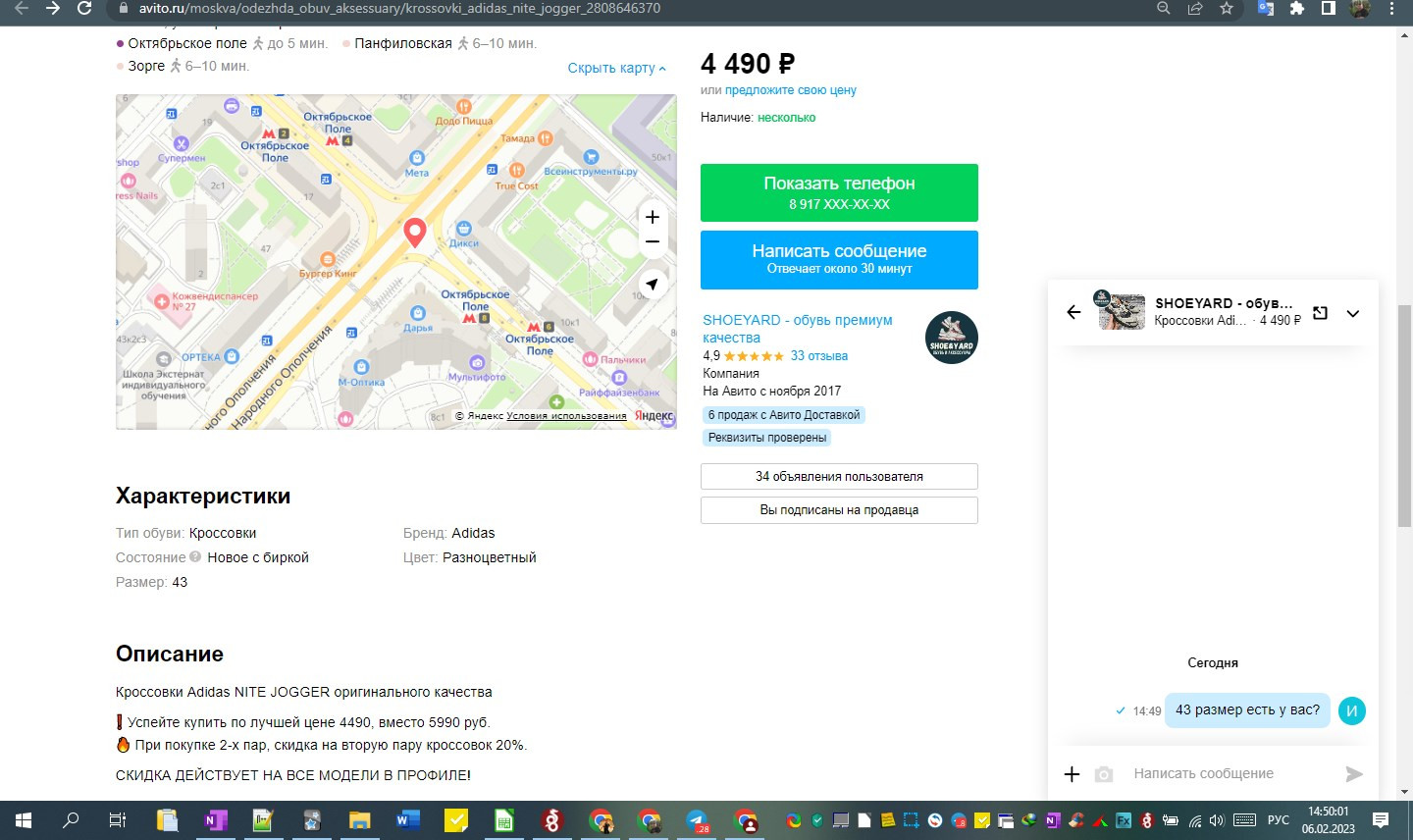Click 34 объявления пользователя button
Screen dimensions: 1413x840
tap(839, 476)
